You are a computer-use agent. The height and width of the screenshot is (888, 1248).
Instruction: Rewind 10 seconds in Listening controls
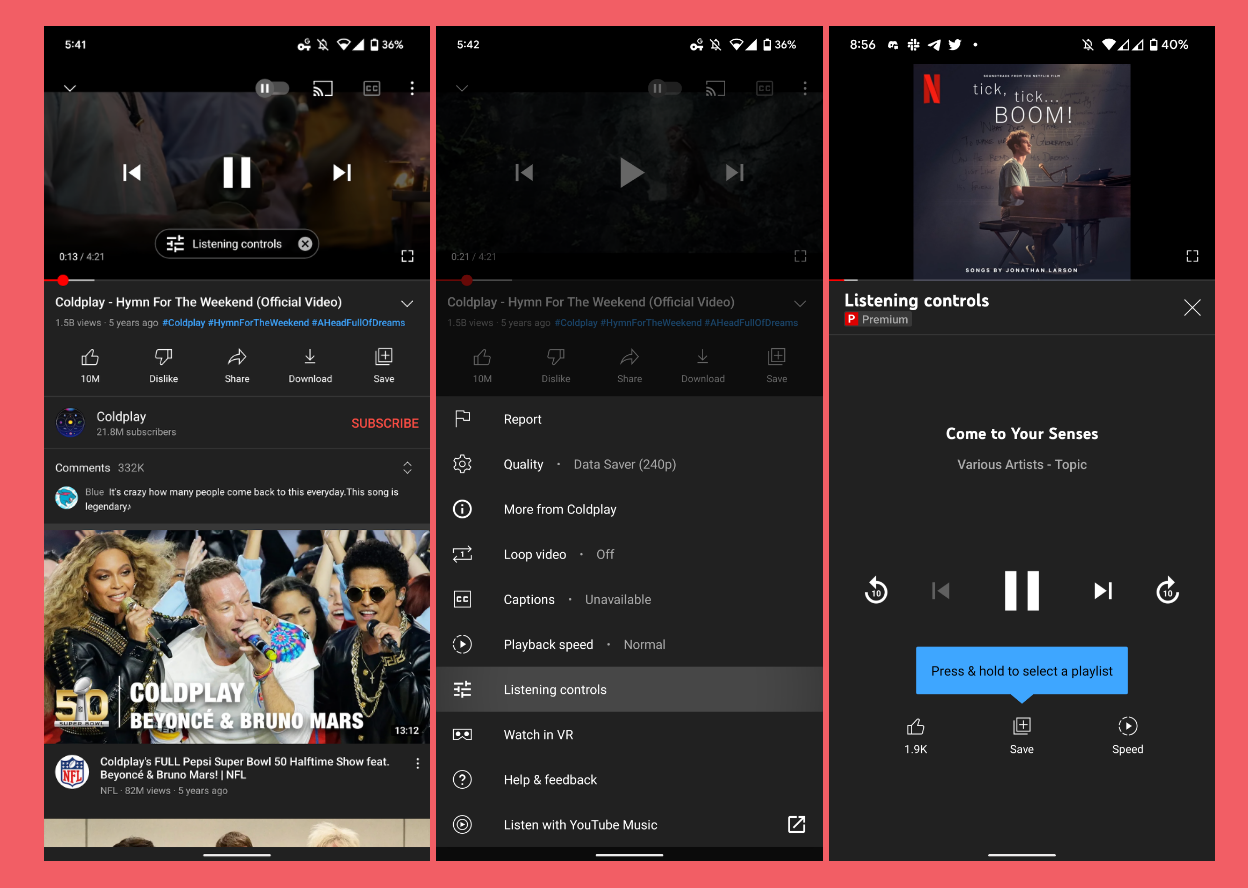coord(876,591)
